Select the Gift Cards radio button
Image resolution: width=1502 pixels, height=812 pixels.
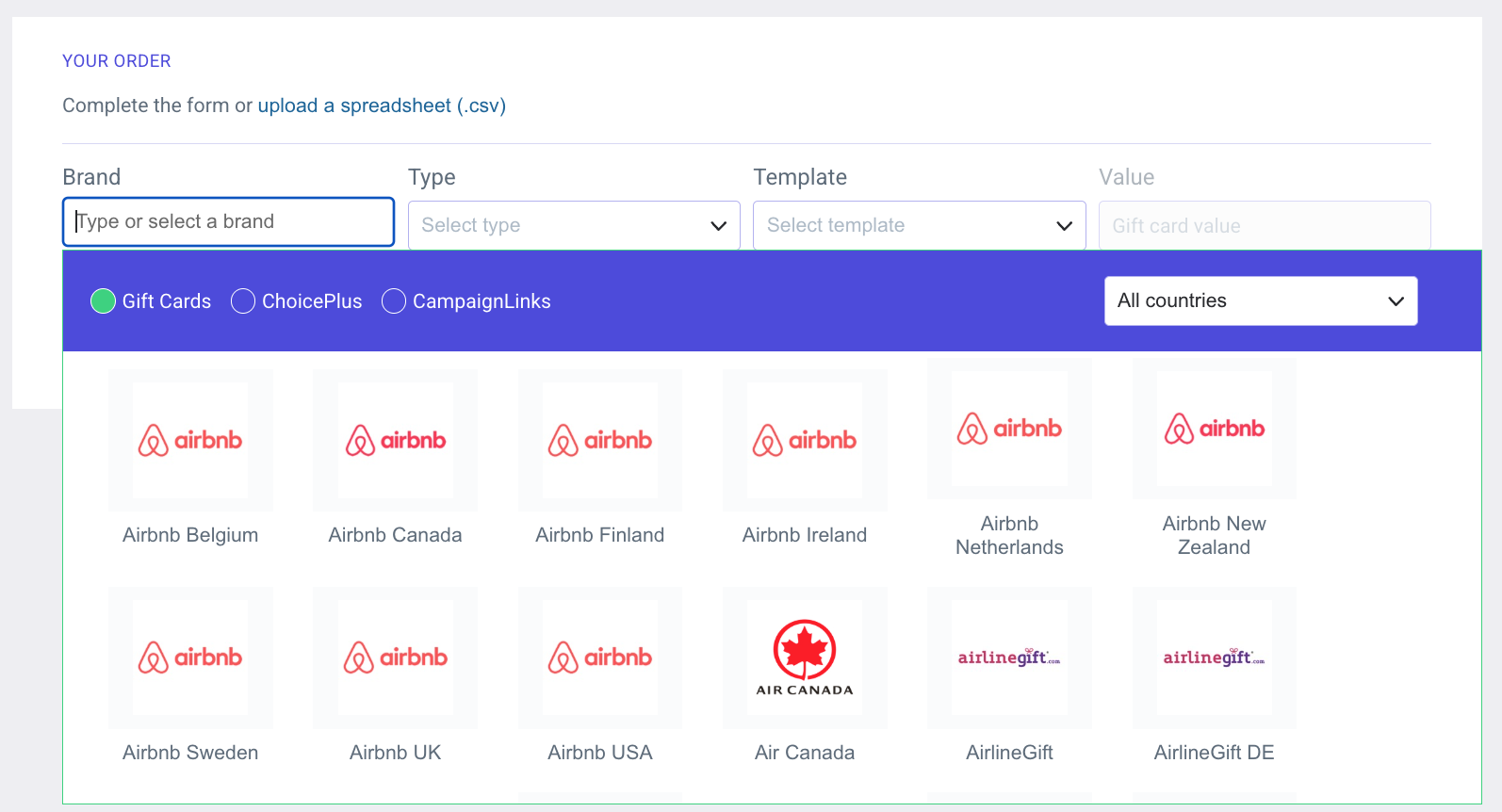[x=103, y=301]
